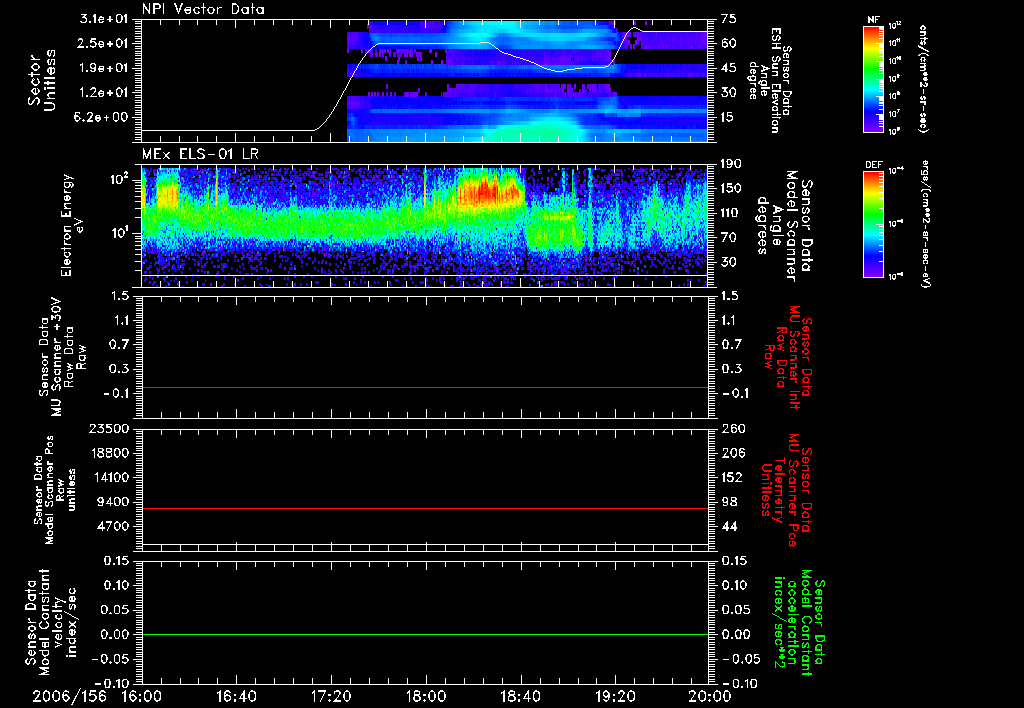Click the red line in Scanner Pos panel
Image resolution: width=1024 pixels, height=708 pixels.
coord(424,508)
